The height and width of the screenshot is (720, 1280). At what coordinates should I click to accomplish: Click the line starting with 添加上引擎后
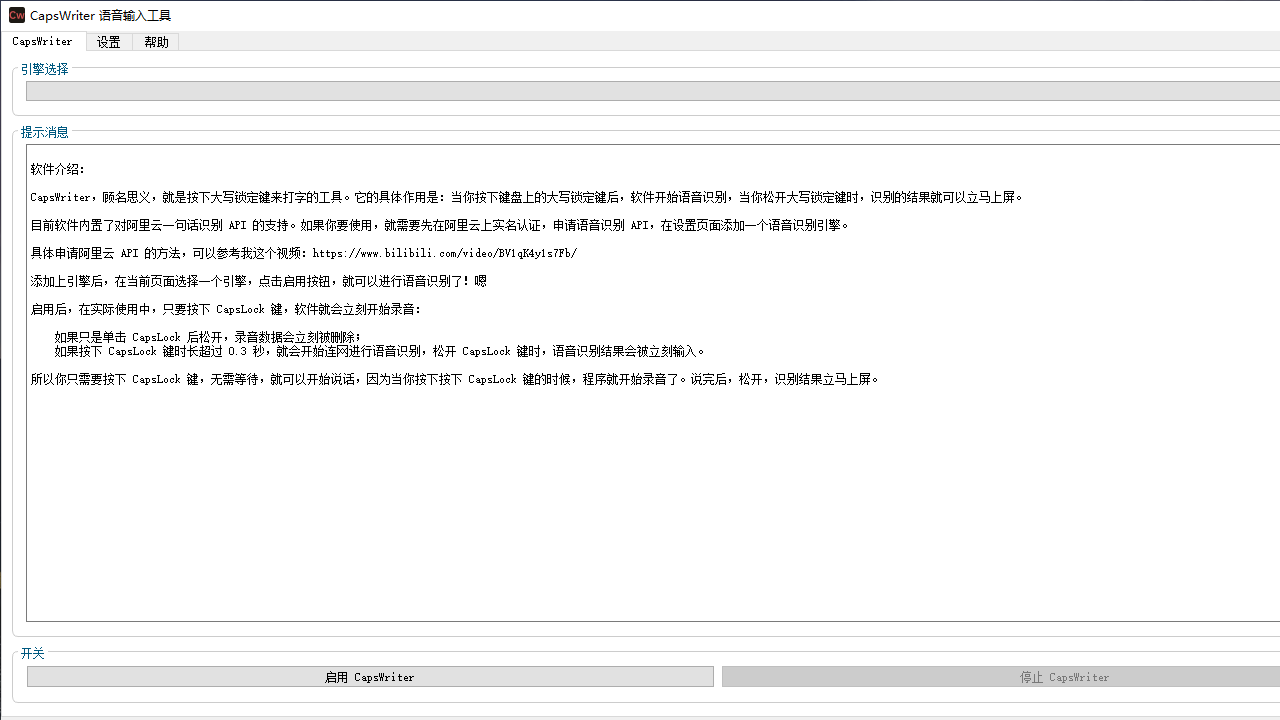pos(258,281)
